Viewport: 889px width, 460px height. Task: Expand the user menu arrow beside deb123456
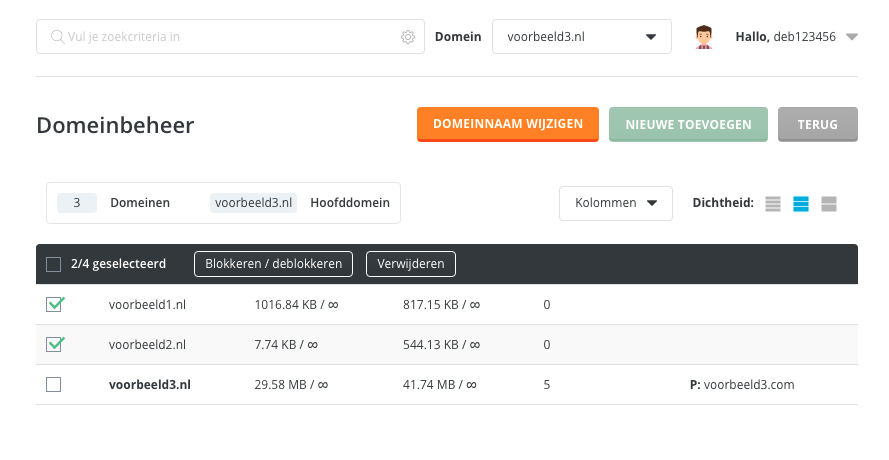852,37
